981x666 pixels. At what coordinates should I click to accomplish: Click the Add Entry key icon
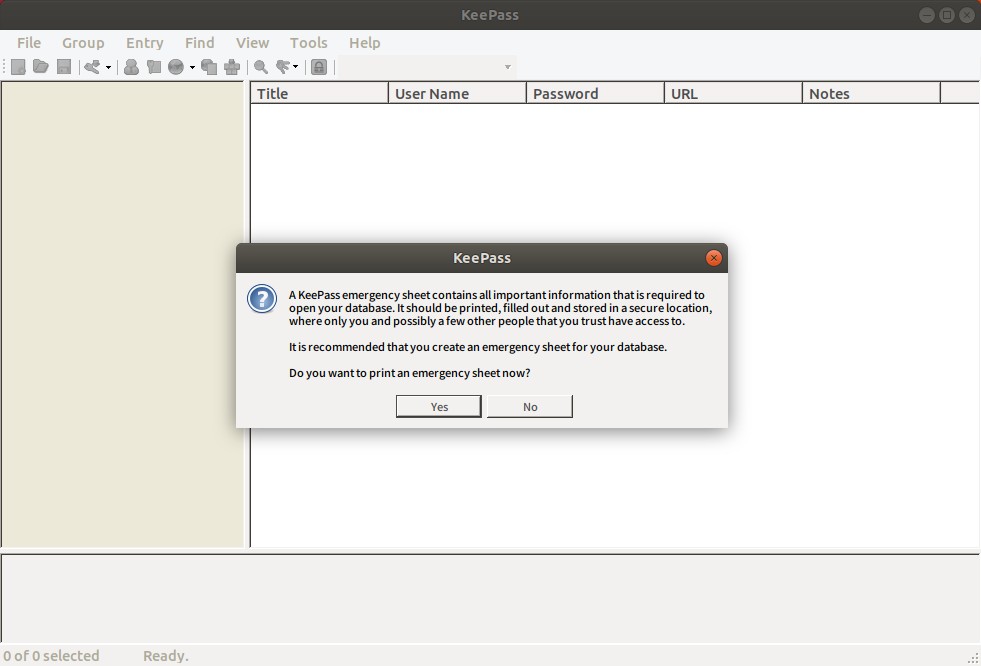92,67
